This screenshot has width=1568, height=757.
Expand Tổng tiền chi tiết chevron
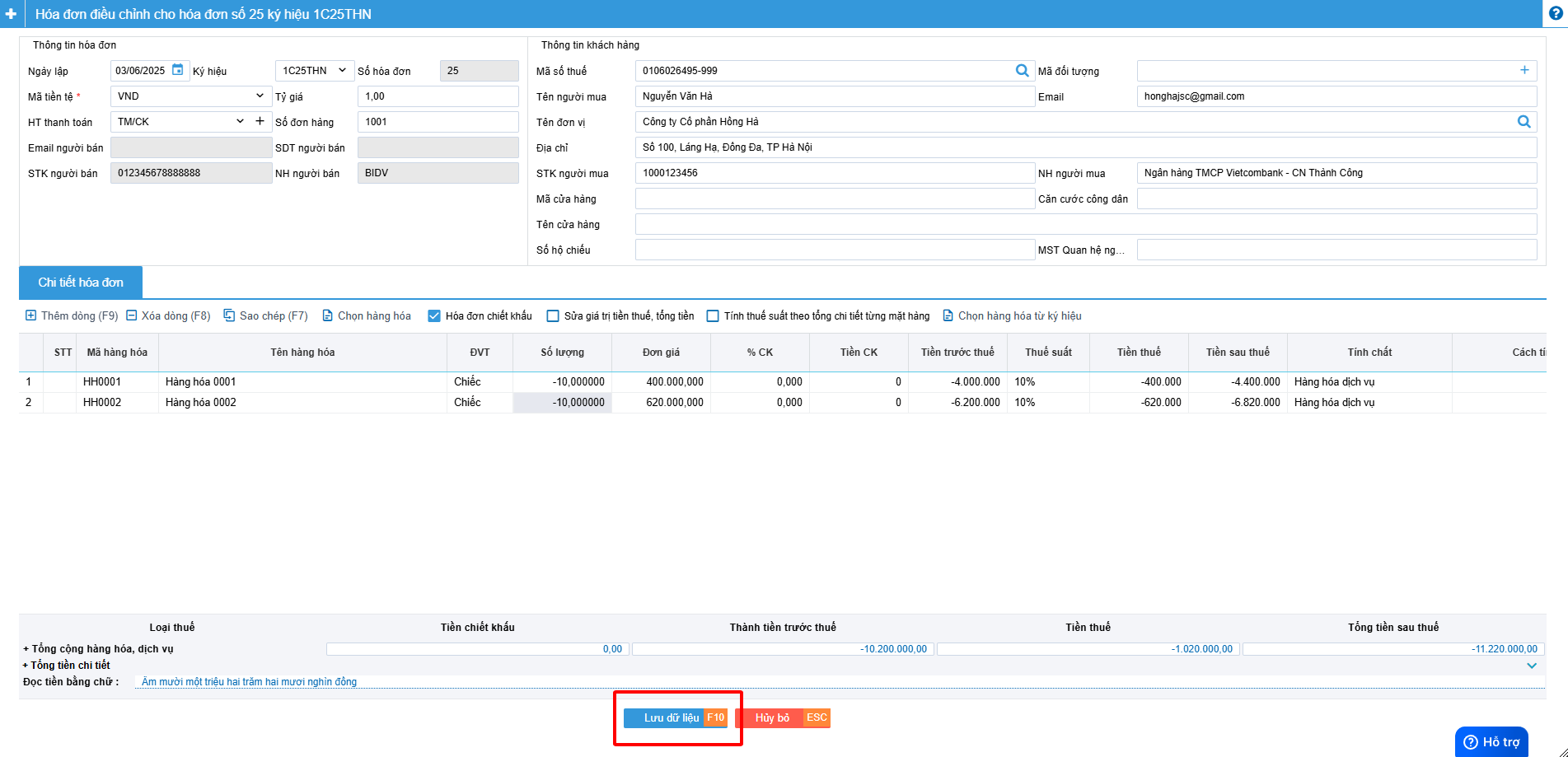[x=1532, y=666]
